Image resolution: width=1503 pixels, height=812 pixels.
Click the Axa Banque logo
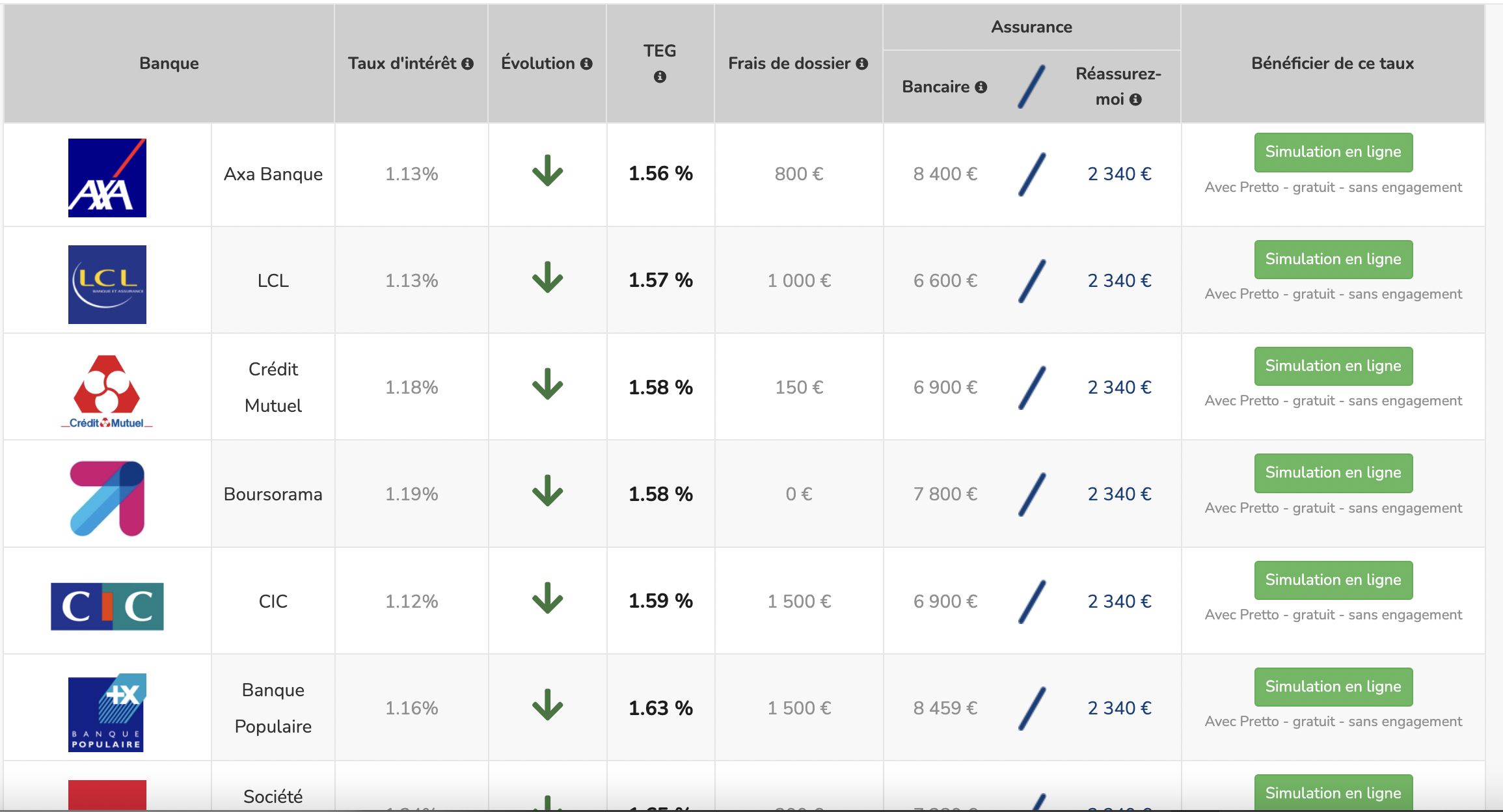(x=107, y=178)
